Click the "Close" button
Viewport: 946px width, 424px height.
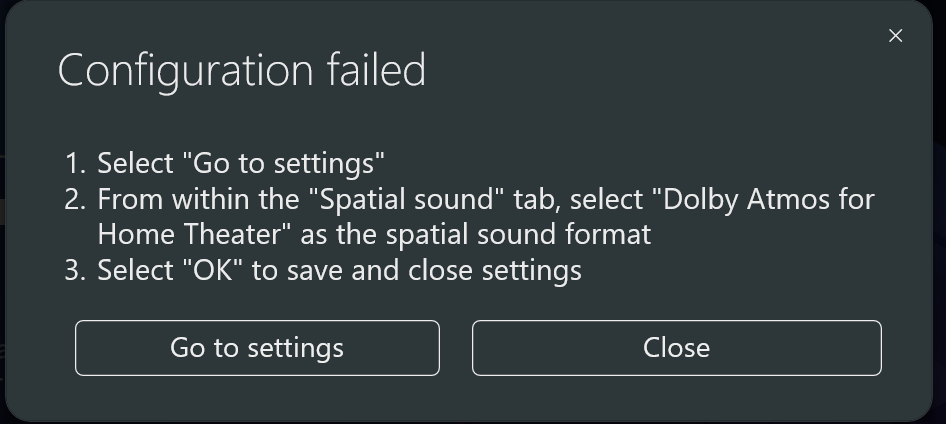click(x=676, y=348)
